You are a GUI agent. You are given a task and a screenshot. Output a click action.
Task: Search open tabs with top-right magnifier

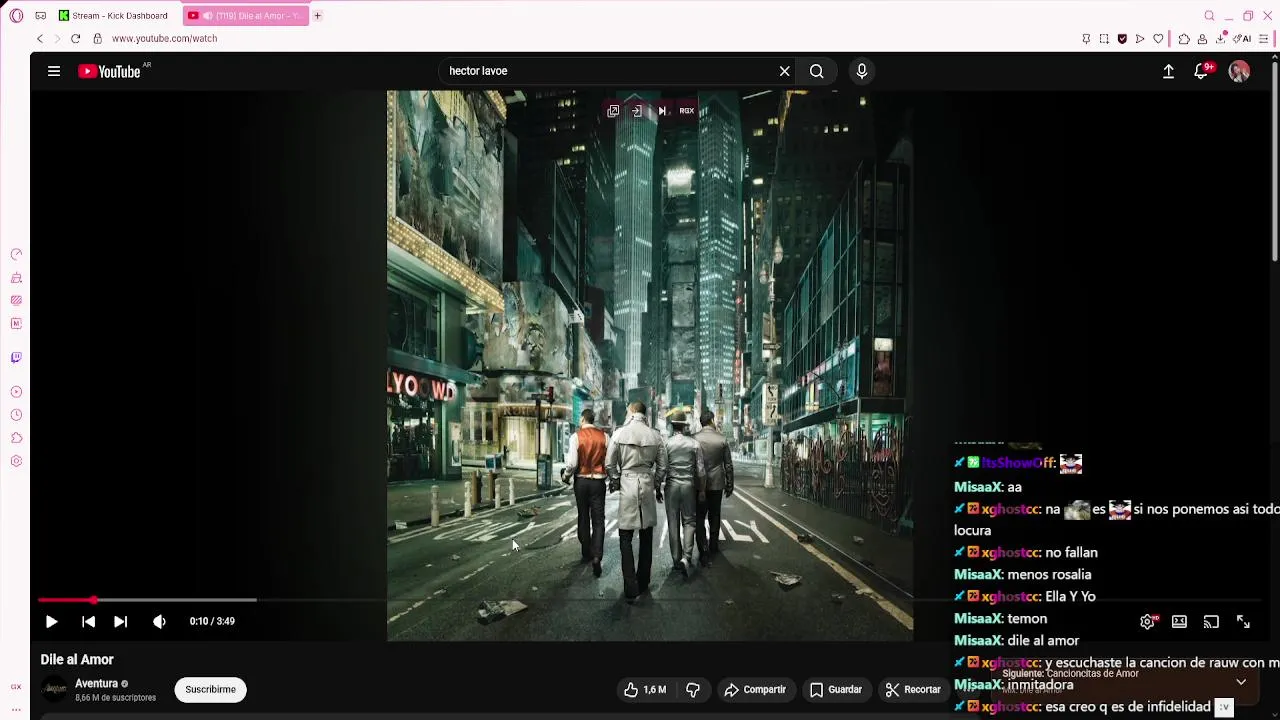click(1209, 16)
